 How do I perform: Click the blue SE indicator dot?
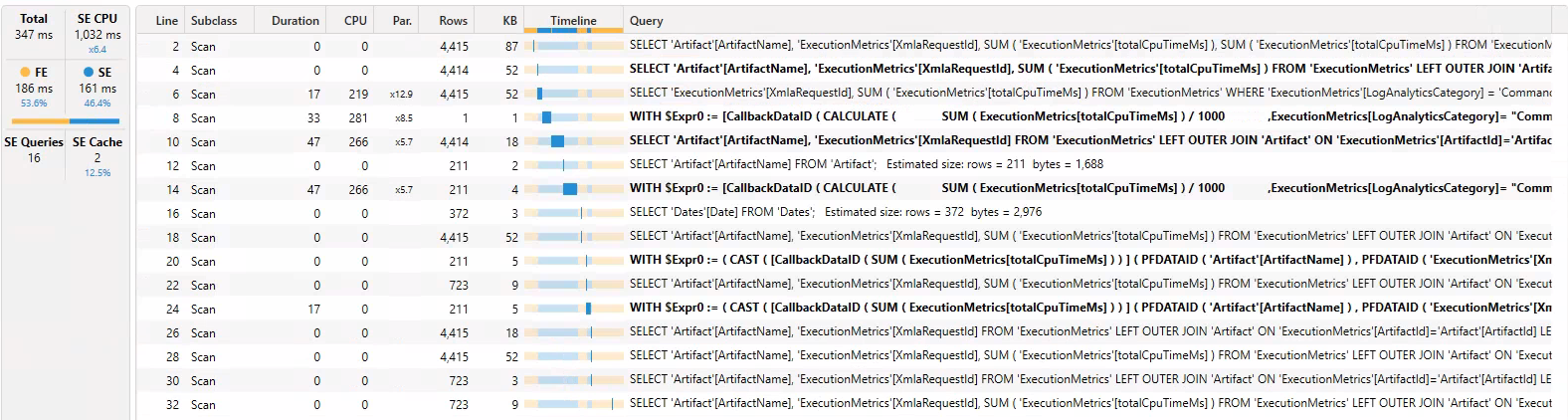coord(89,73)
